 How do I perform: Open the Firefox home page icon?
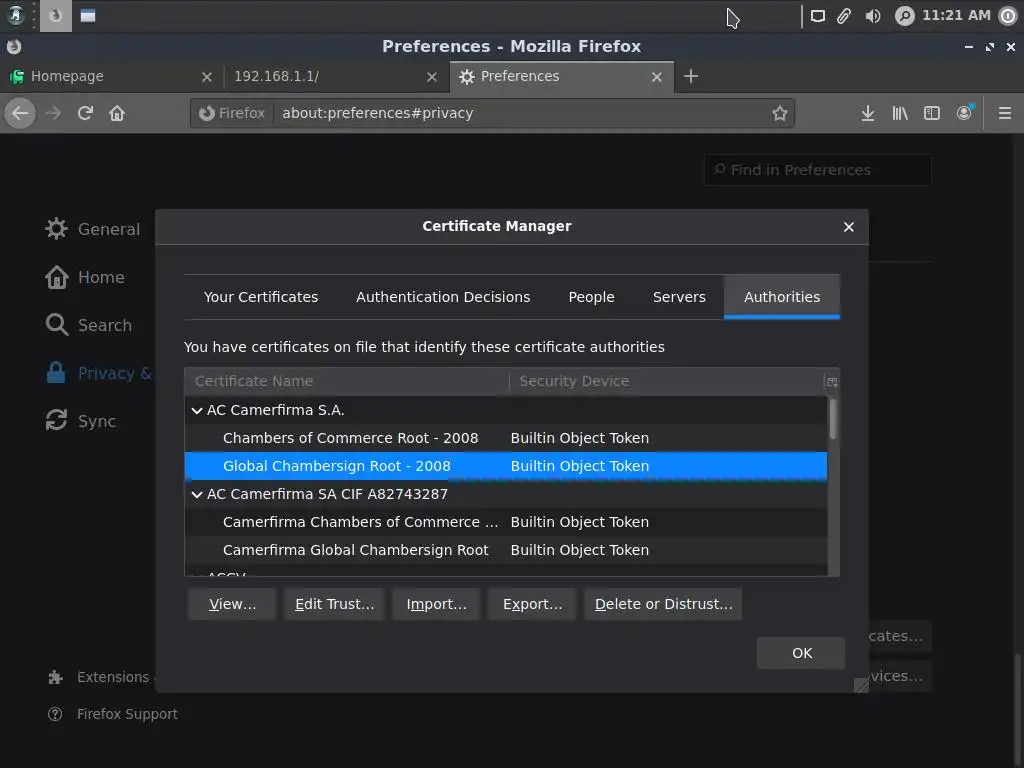(x=117, y=113)
